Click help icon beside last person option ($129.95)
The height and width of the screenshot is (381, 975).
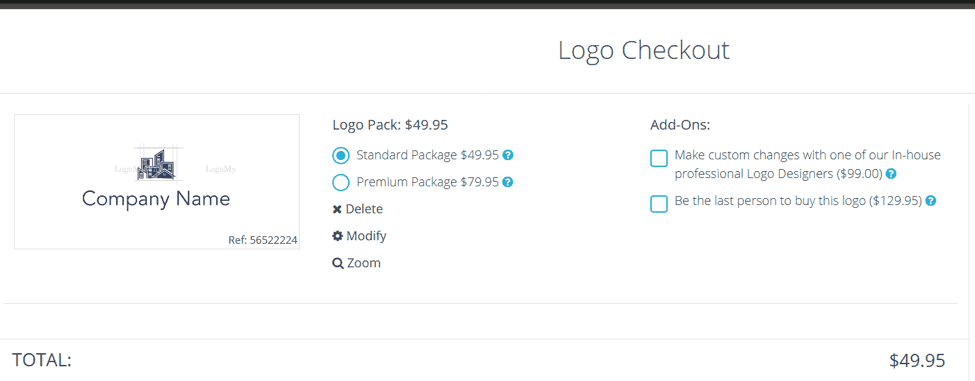click(931, 201)
